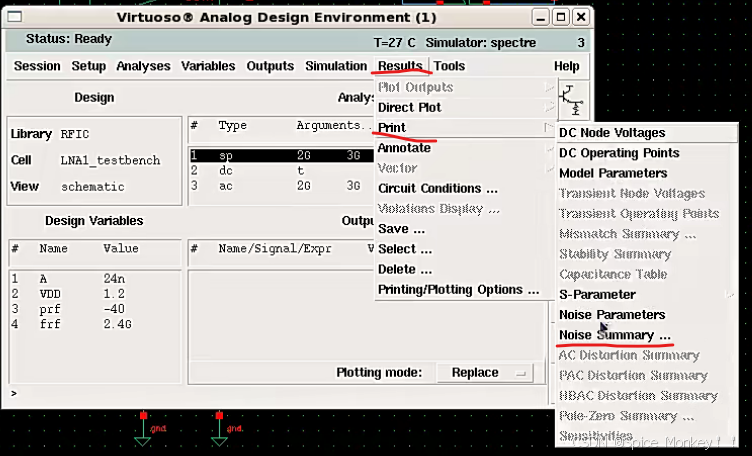Screen dimensions: 752x456
Task: Select Noise Parameters
Action: (x=646, y=315)
